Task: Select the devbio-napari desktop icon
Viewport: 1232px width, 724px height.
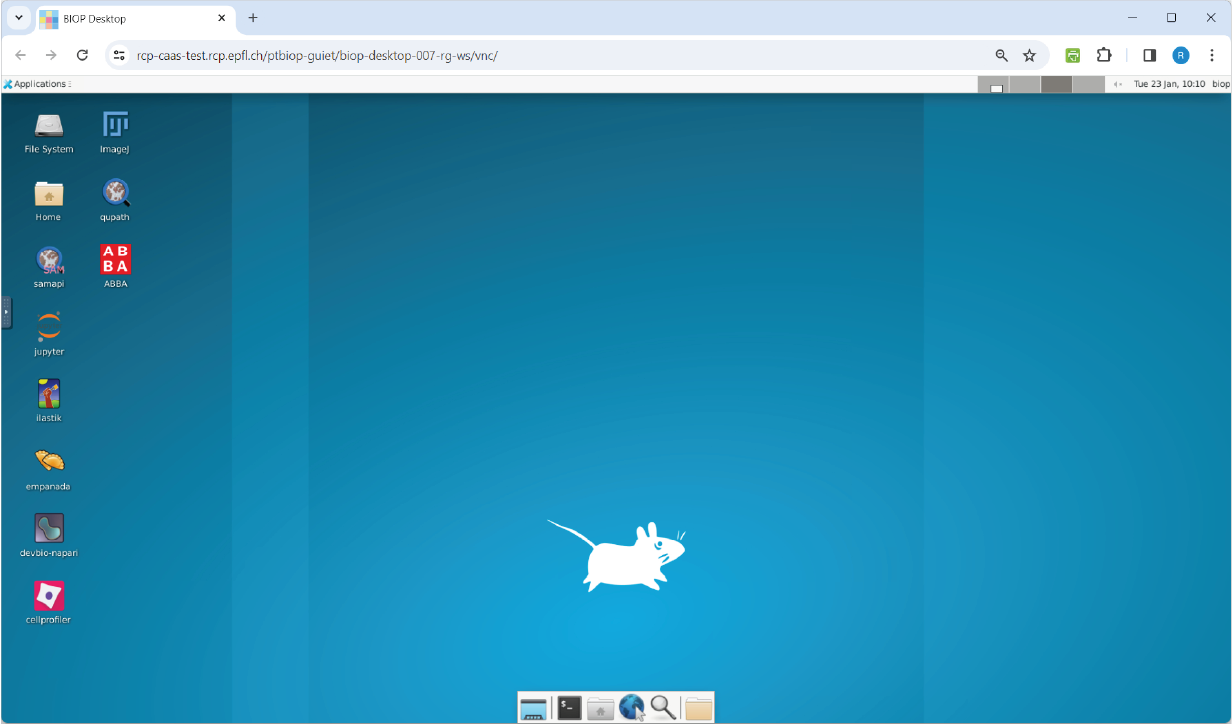Action: tap(49, 528)
